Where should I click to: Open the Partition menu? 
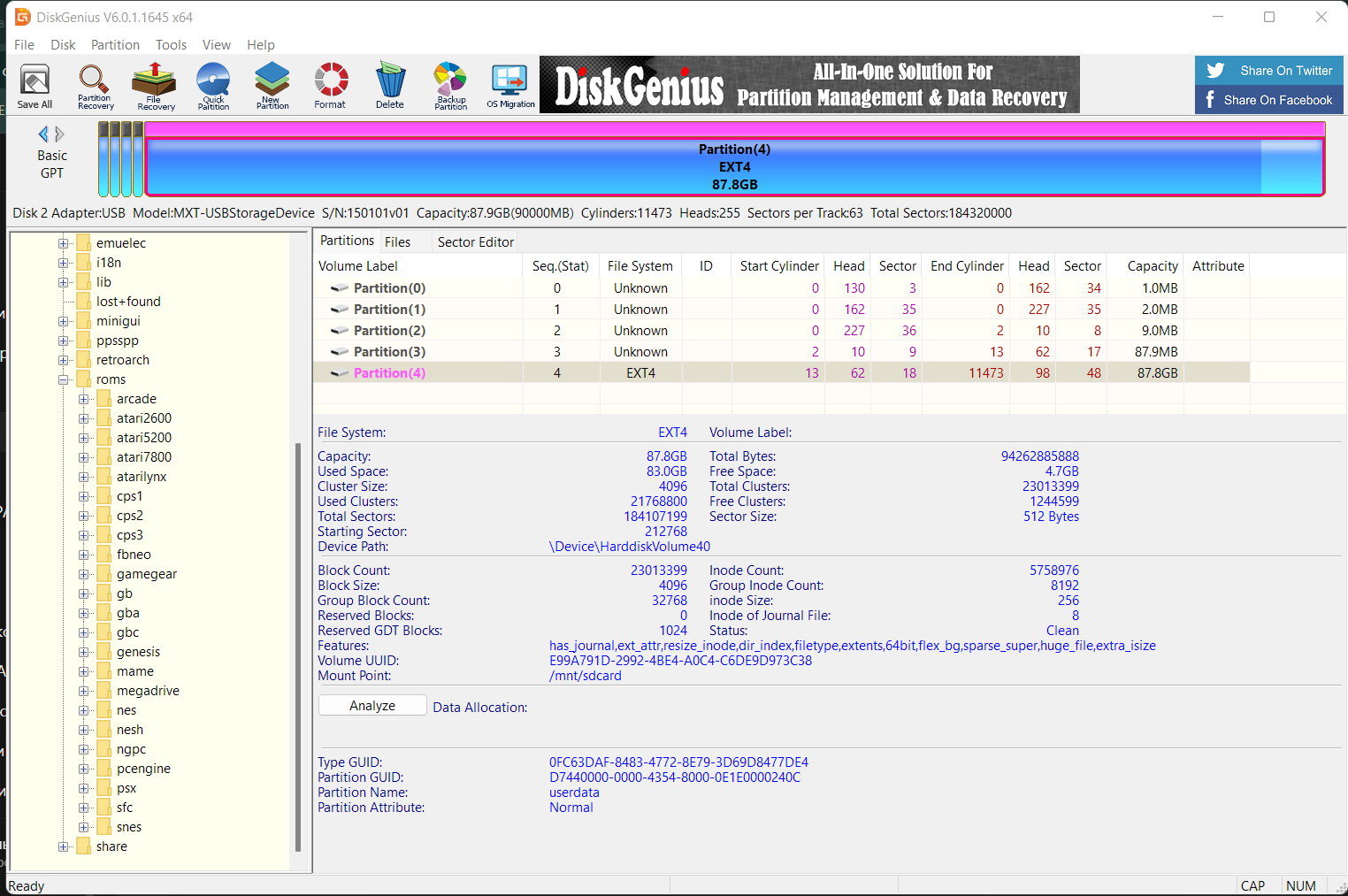tap(115, 45)
